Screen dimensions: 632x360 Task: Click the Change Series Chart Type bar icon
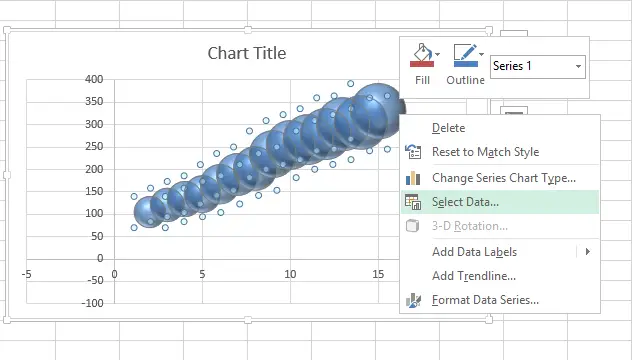coord(413,178)
